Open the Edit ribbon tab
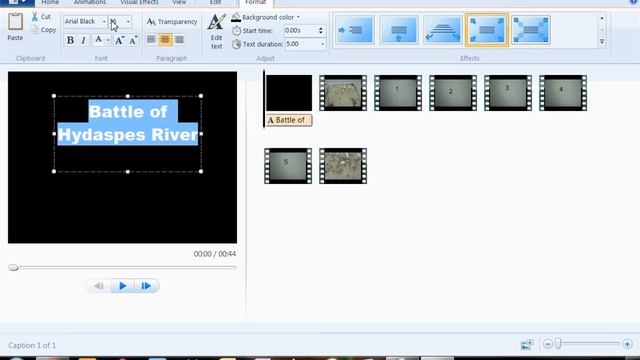Viewport: 640px width, 360px height. (216, 2)
